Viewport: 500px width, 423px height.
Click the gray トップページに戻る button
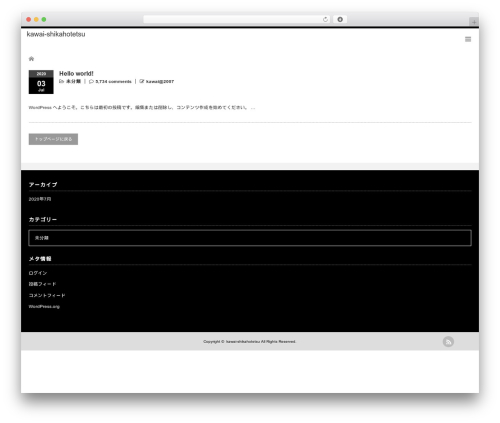(53, 139)
